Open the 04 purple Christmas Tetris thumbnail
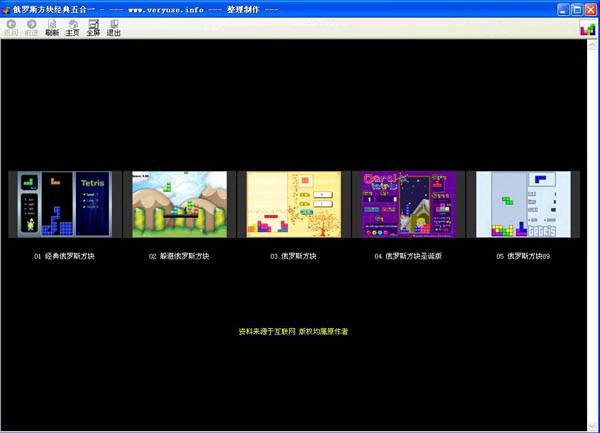 (x=409, y=204)
